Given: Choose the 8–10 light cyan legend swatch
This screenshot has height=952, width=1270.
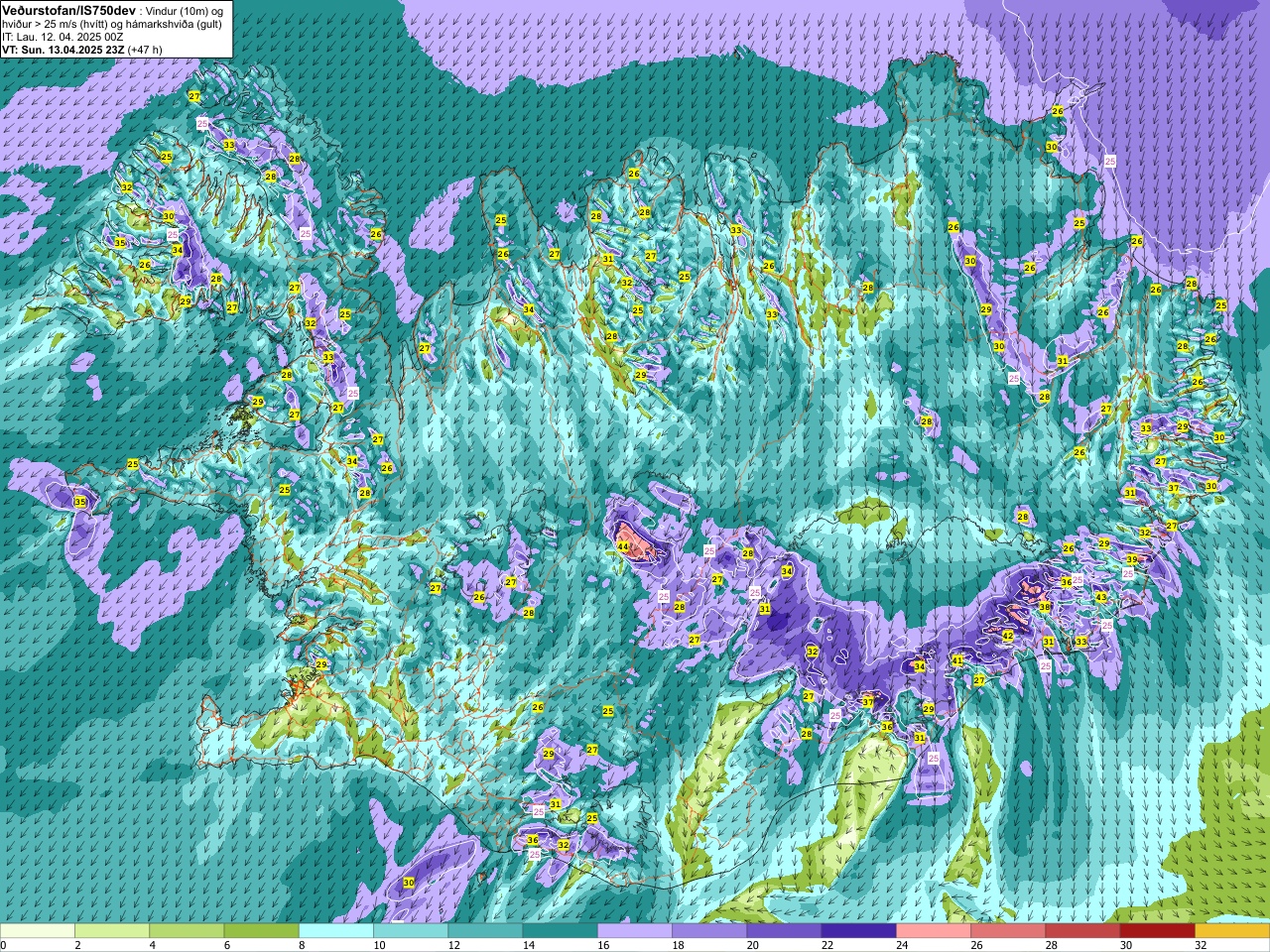Looking at the screenshot, I should (336, 931).
